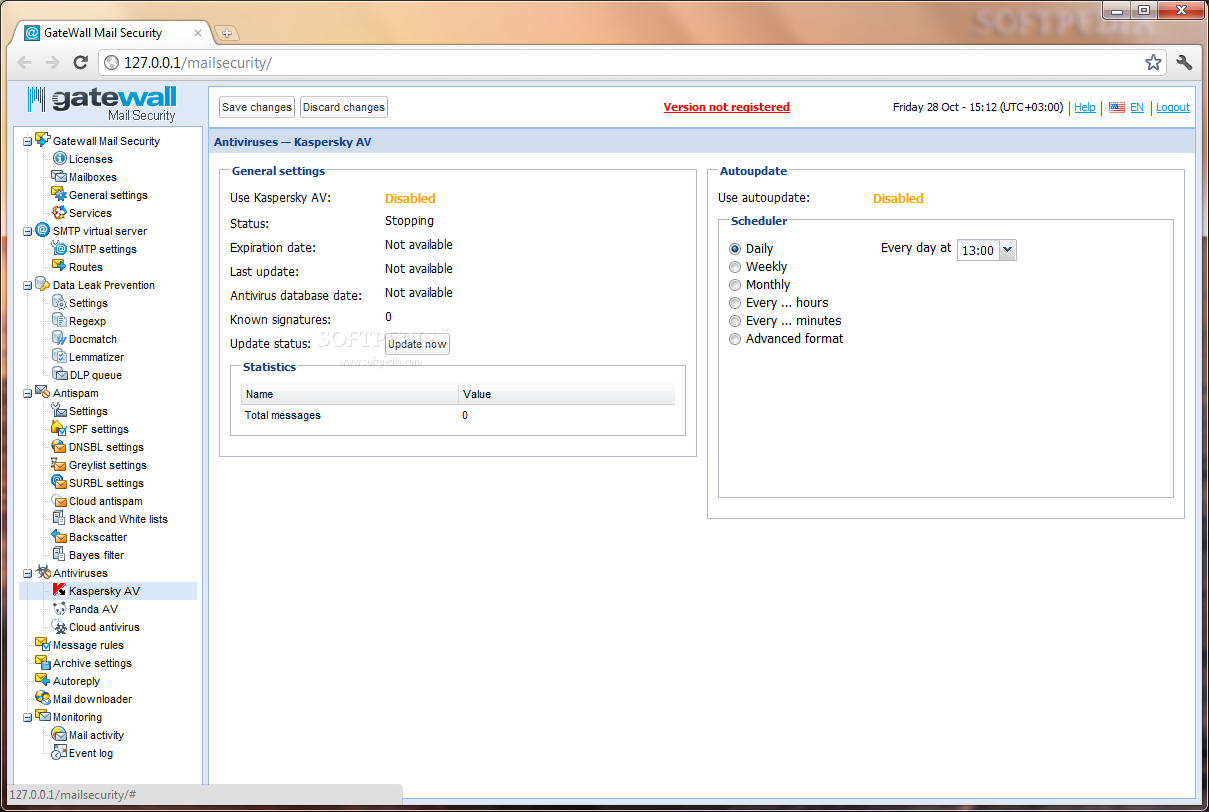Click the Lemmatizer icon
Screen dimensions: 1209x812
coord(59,357)
